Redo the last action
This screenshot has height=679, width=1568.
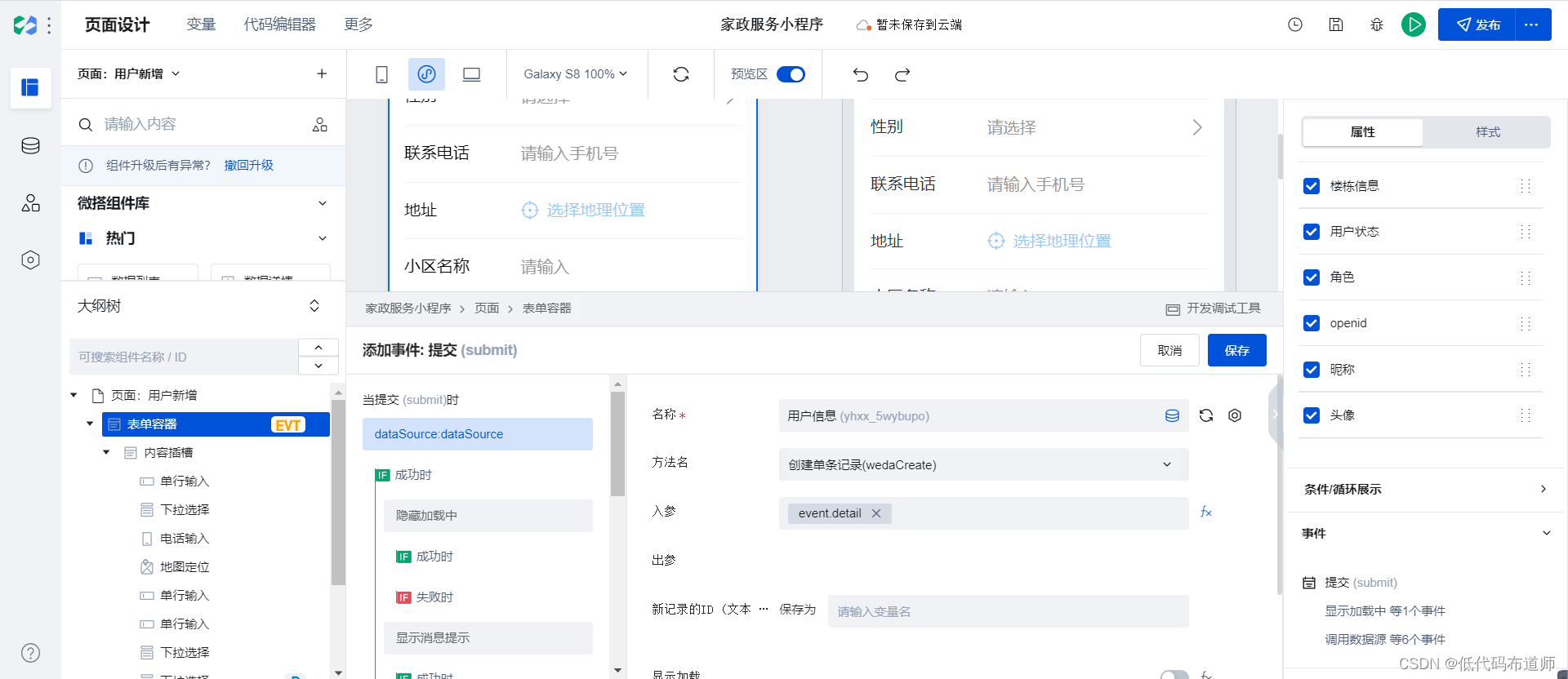click(902, 74)
